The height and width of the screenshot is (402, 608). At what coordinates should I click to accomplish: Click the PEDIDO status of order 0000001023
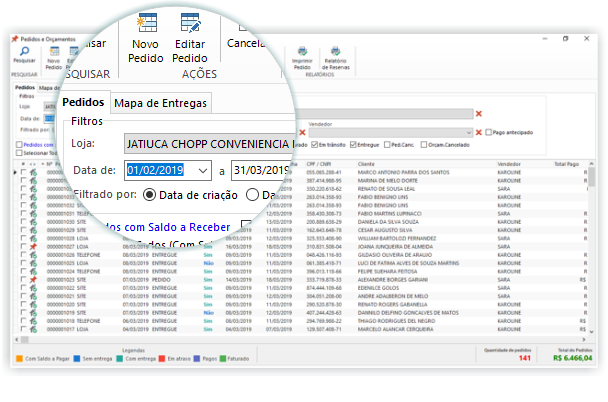coord(161,280)
